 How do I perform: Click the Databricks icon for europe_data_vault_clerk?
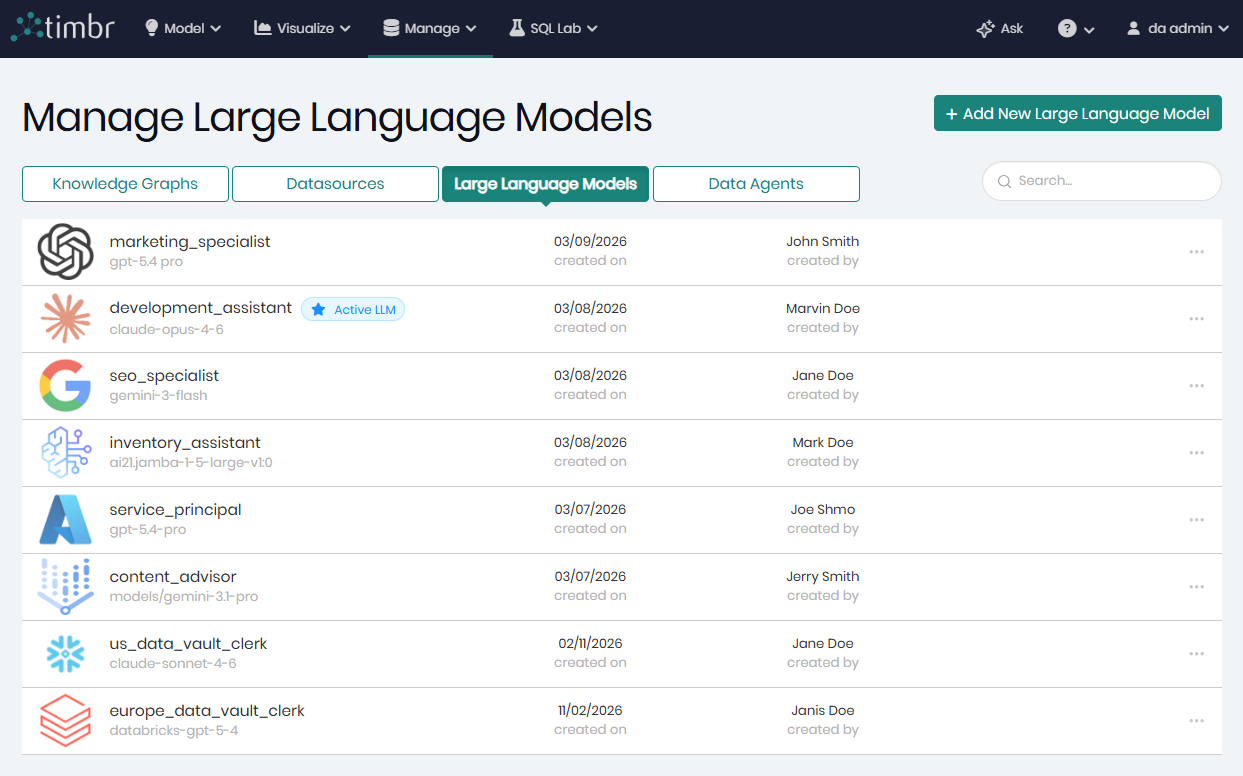64,720
